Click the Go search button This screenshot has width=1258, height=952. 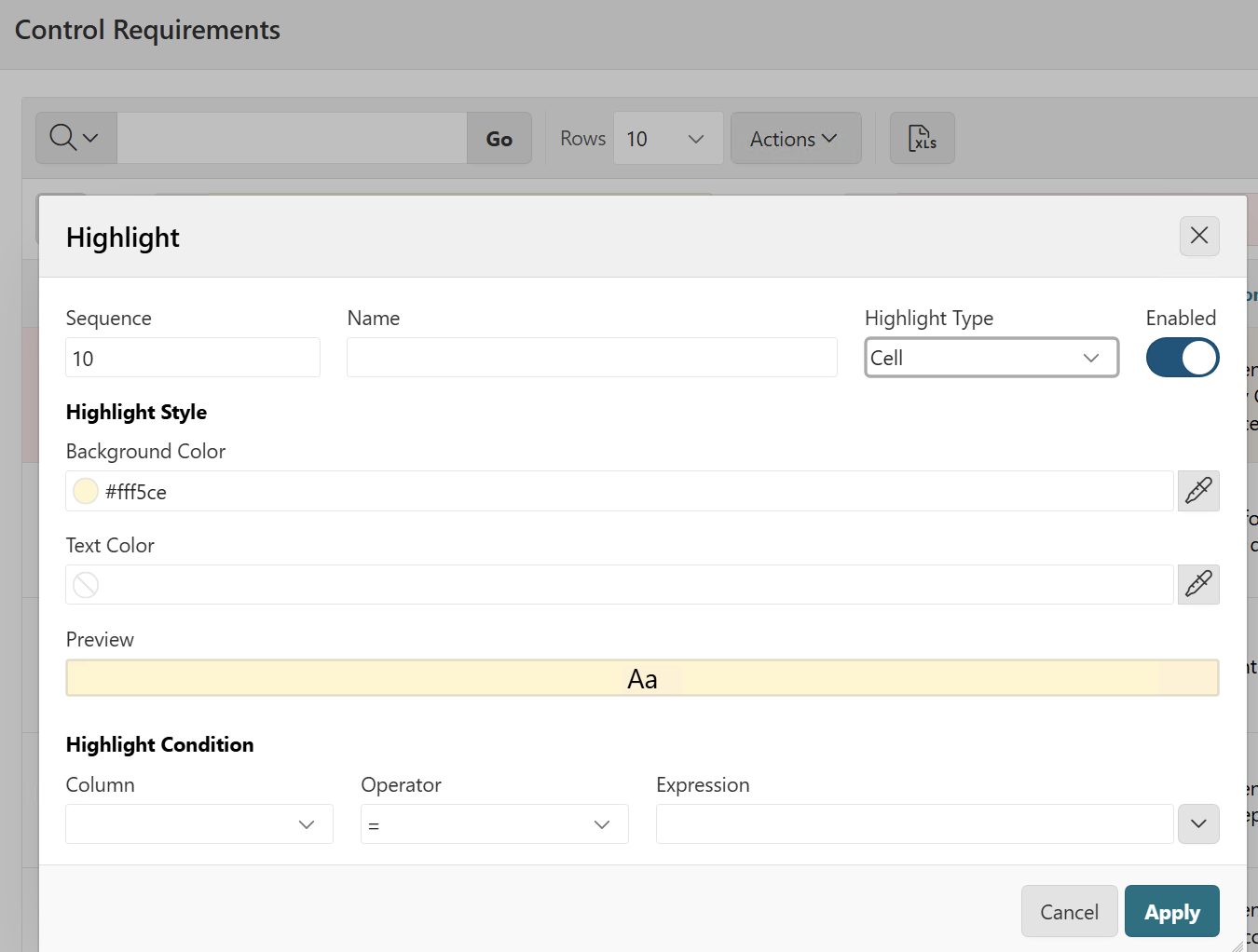499,139
